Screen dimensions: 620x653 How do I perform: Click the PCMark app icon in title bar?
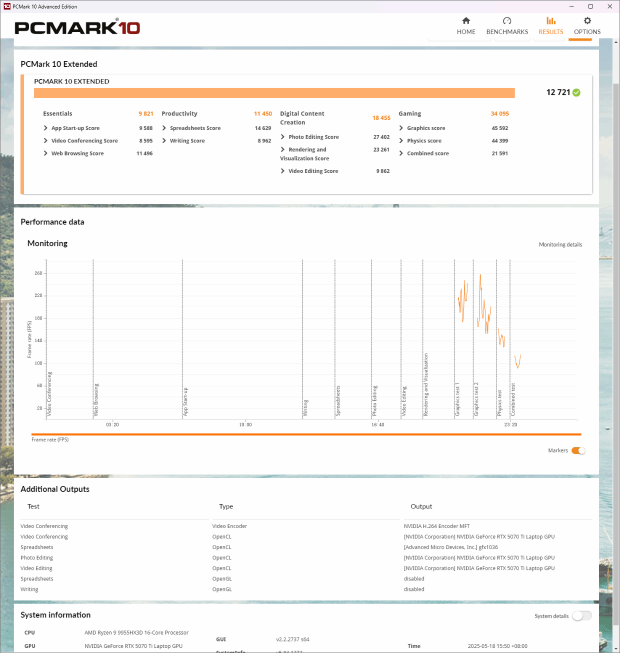[7, 6]
